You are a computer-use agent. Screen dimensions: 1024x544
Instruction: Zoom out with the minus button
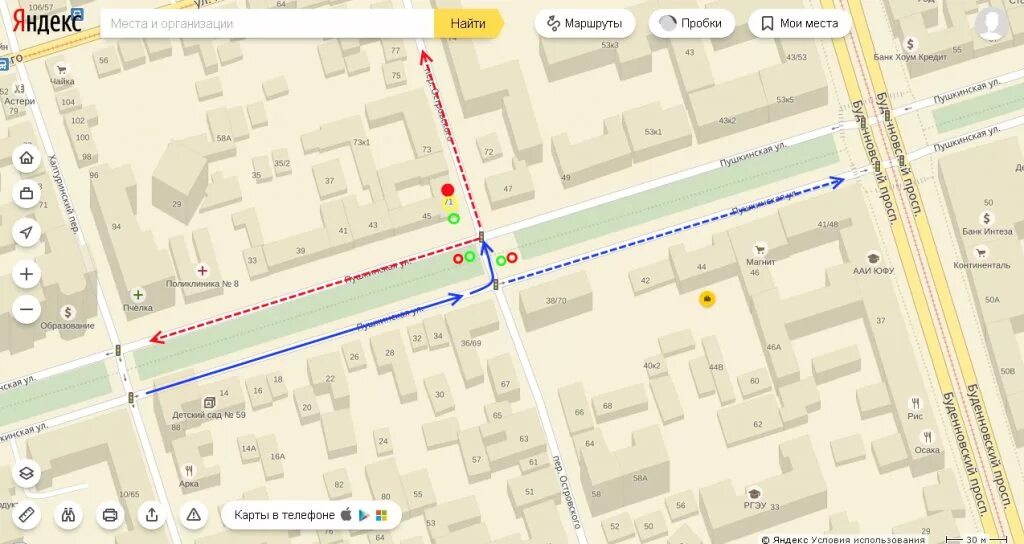tap(27, 310)
